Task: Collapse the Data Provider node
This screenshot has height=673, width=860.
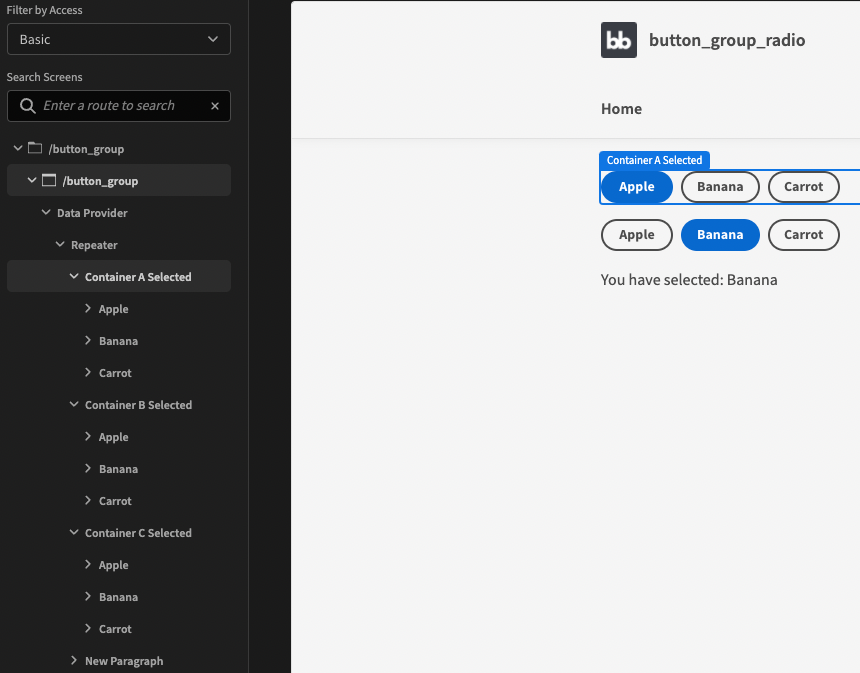Action: tap(46, 212)
